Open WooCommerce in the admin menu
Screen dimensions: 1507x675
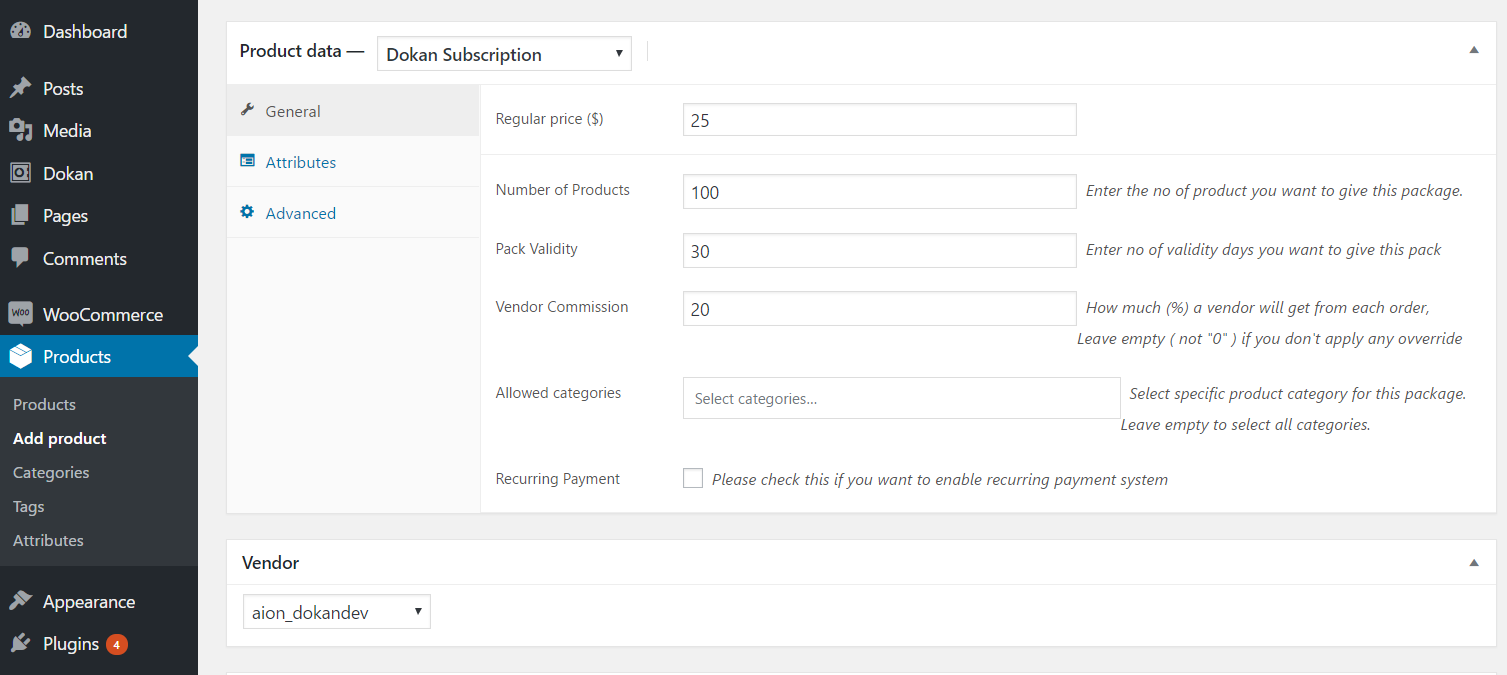(99, 314)
